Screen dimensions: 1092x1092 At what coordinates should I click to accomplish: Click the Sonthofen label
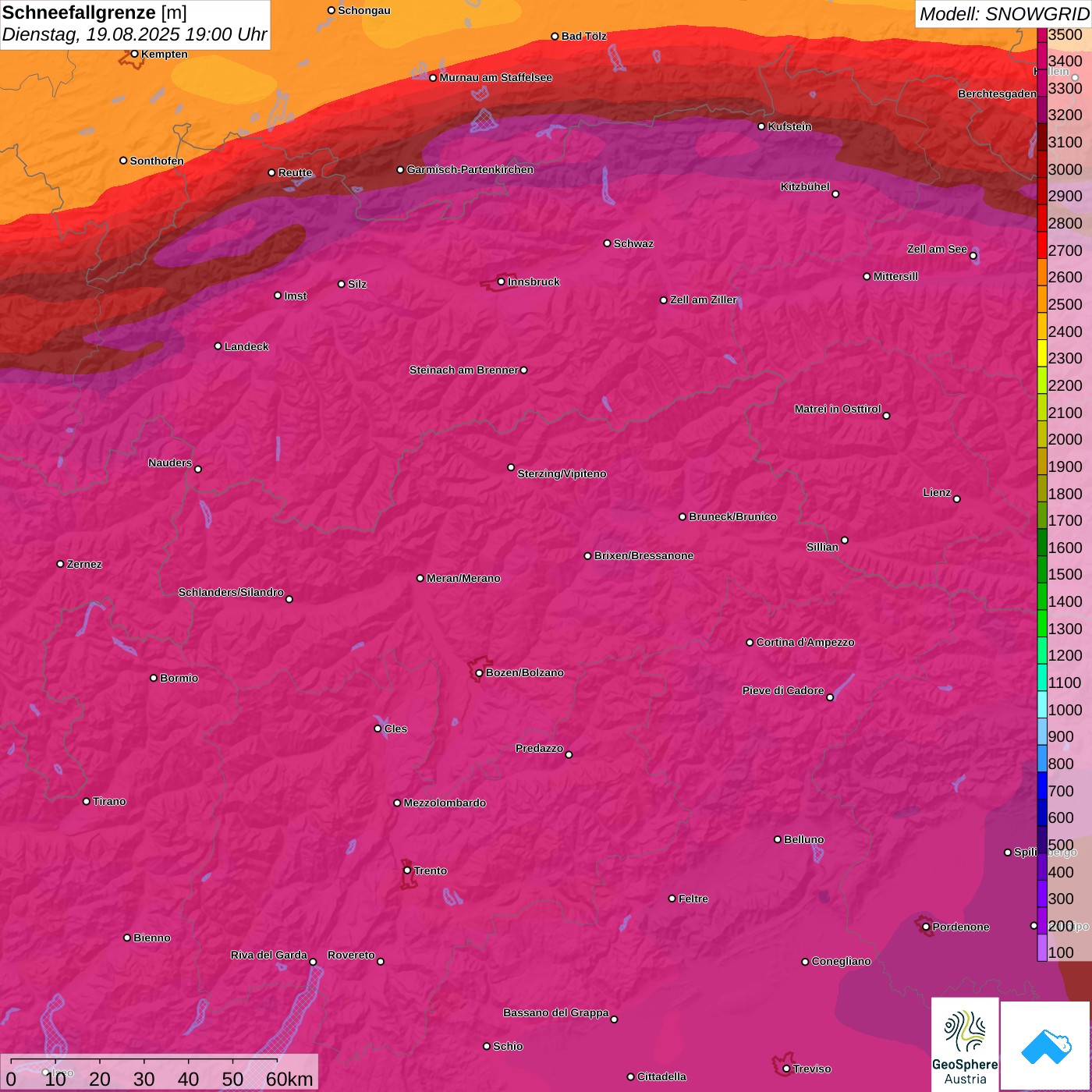[157, 161]
